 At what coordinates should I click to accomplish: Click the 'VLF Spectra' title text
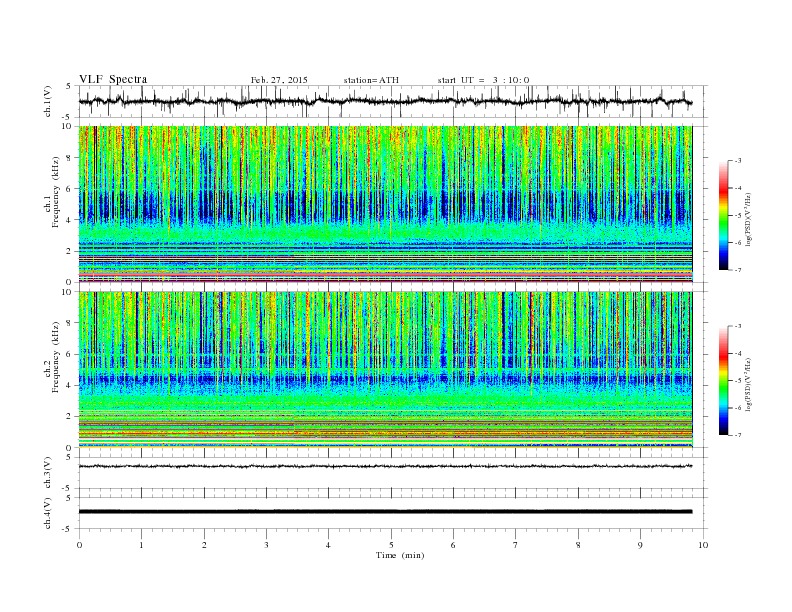(x=113, y=79)
